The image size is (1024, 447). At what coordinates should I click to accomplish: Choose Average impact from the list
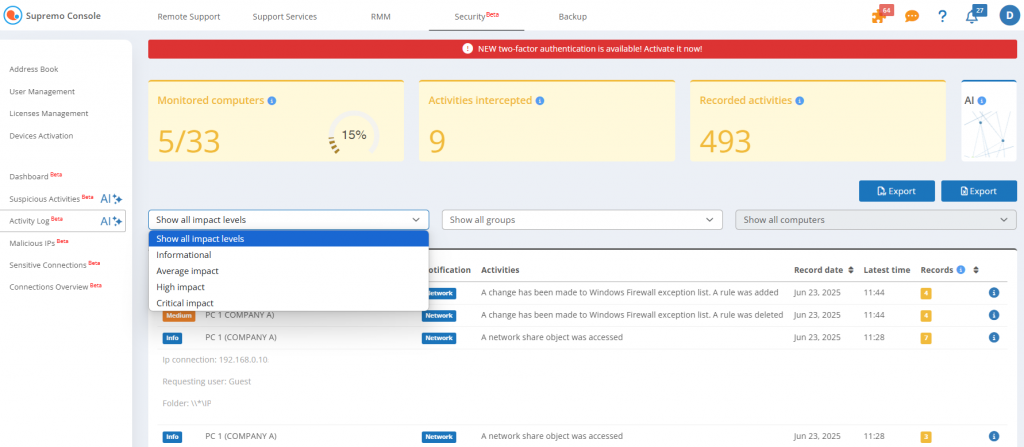(289, 271)
